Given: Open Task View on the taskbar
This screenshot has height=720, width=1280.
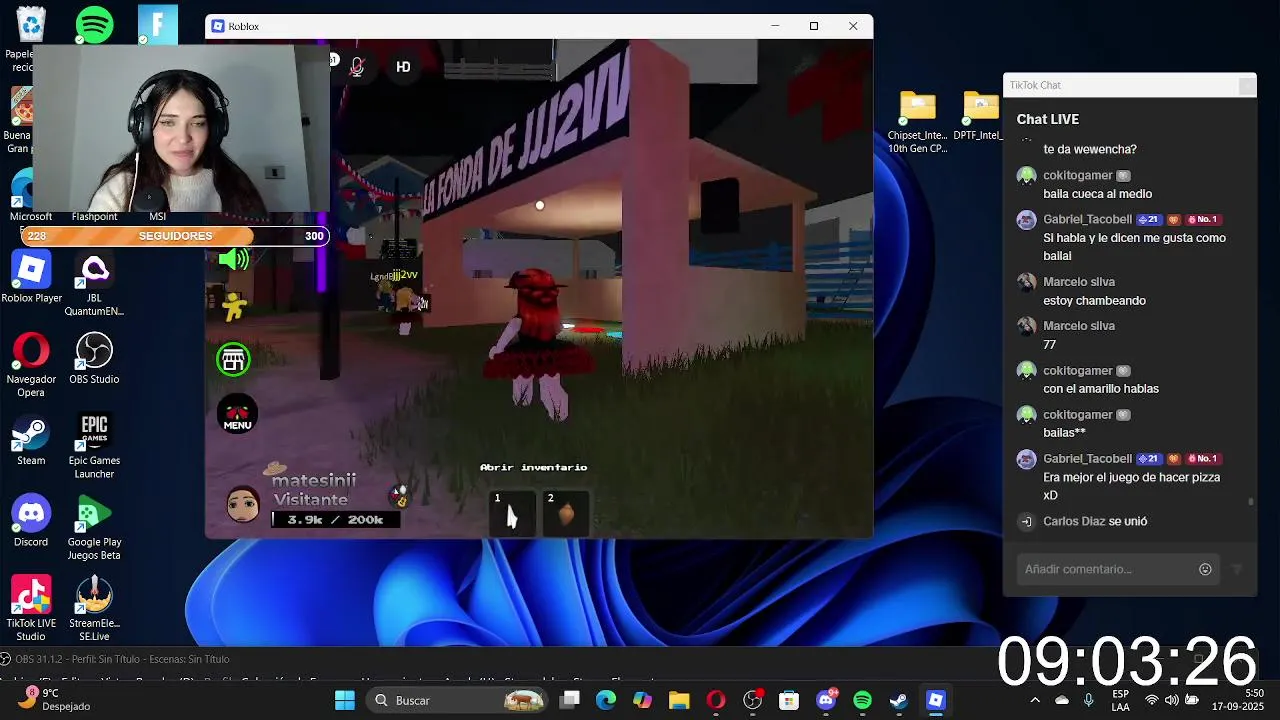Looking at the screenshot, I should [570, 700].
